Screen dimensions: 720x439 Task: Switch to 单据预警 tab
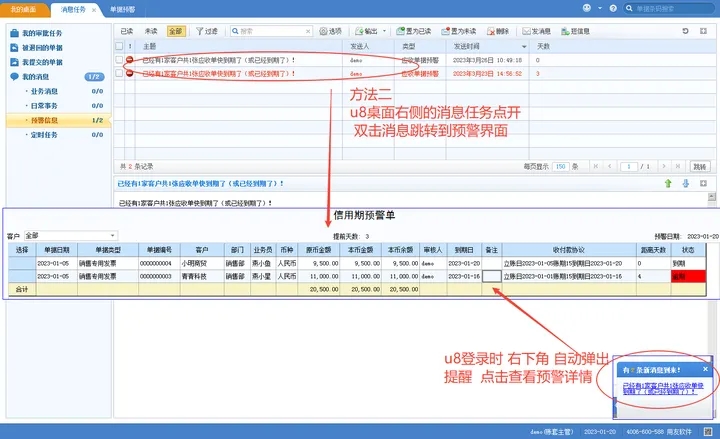pyautogui.click(x=123, y=9)
